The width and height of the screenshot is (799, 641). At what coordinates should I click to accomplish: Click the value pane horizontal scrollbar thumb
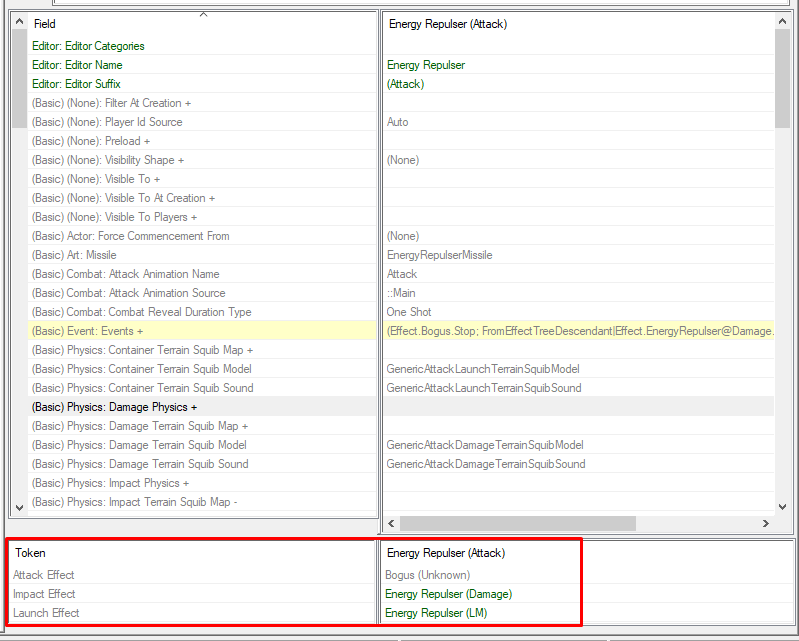tap(518, 523)
